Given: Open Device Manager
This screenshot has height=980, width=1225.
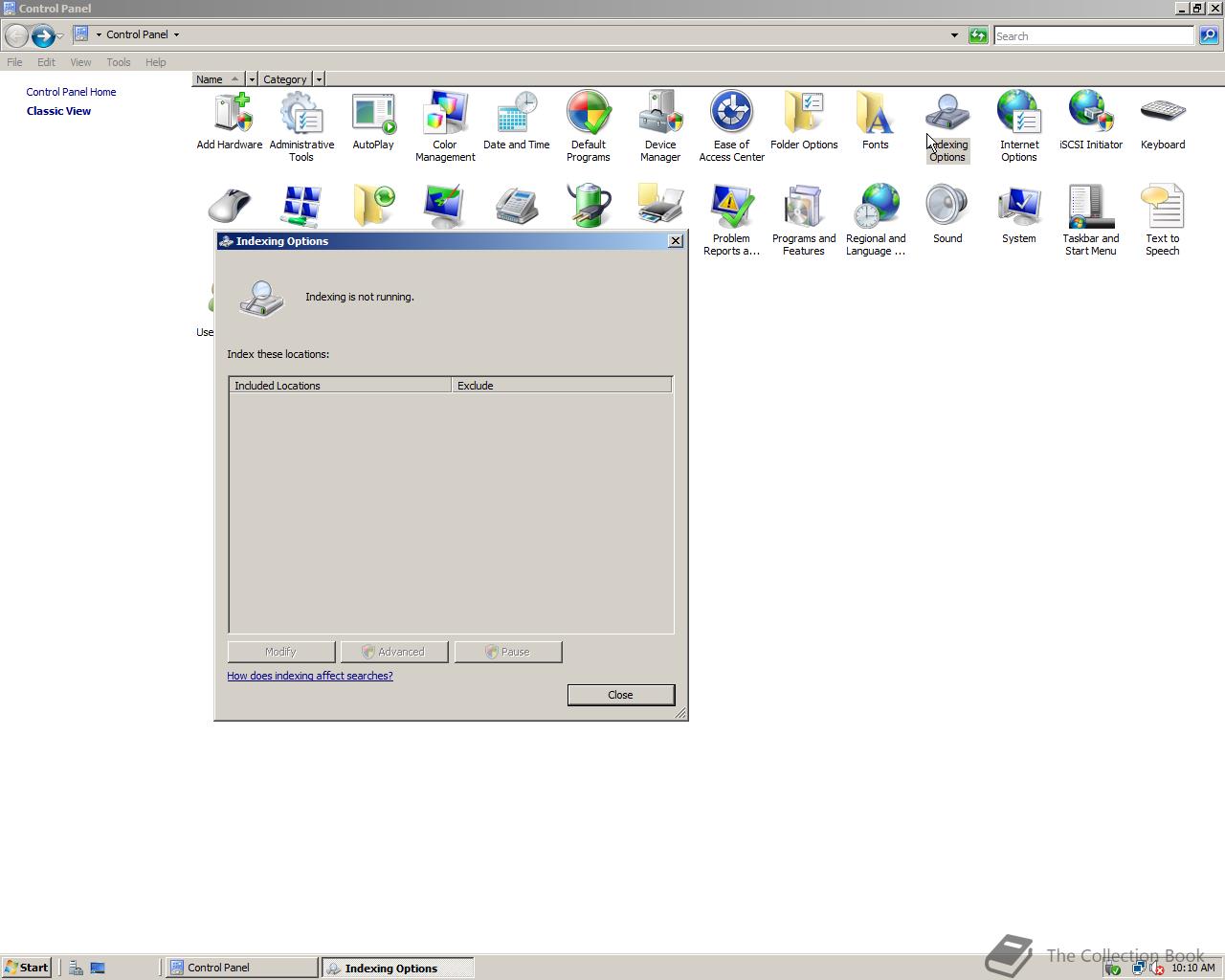Looking at the screenshot, I should click(x=660, y=126).
